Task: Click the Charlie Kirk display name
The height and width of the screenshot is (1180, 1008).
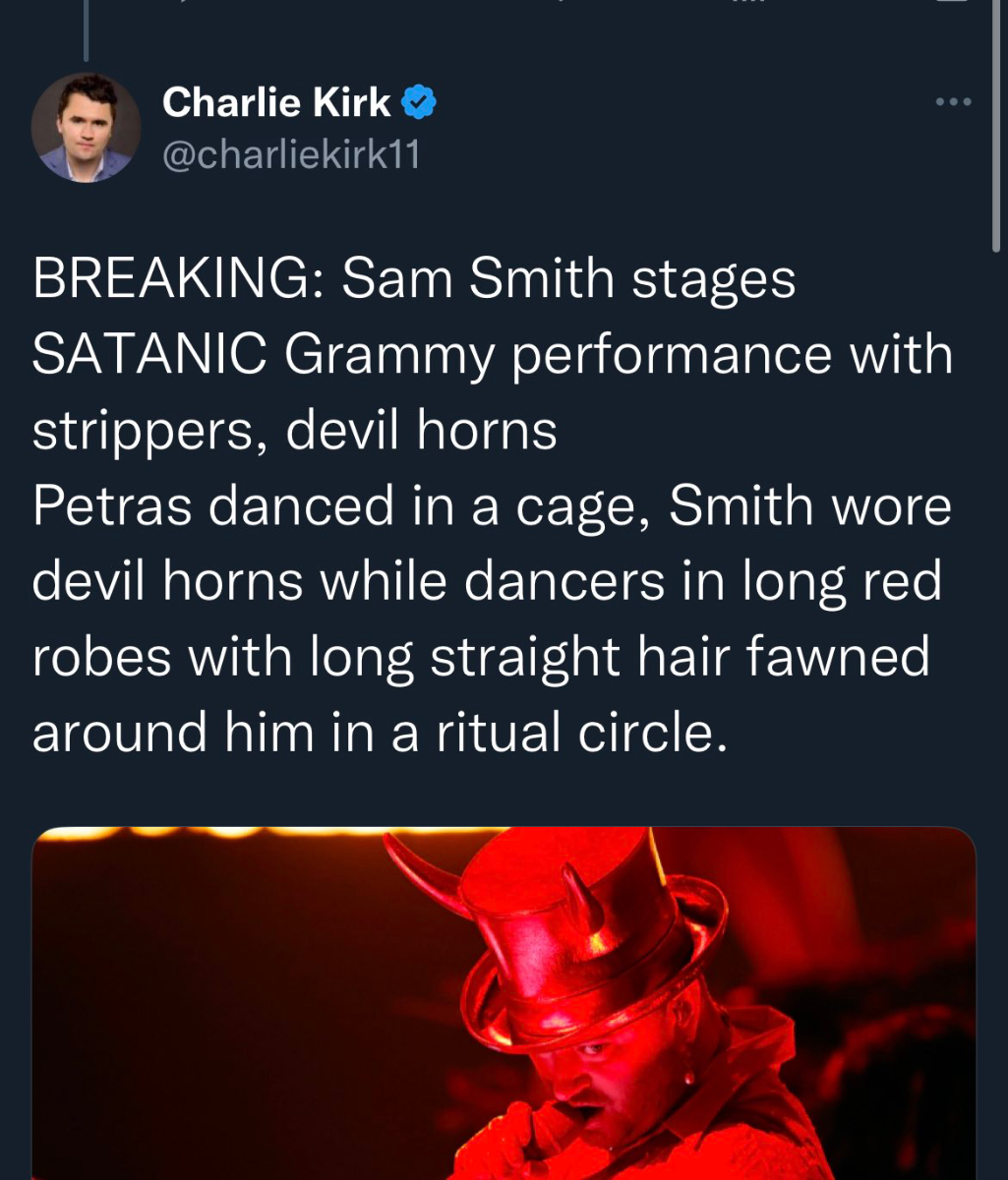Action: (276, 101)
